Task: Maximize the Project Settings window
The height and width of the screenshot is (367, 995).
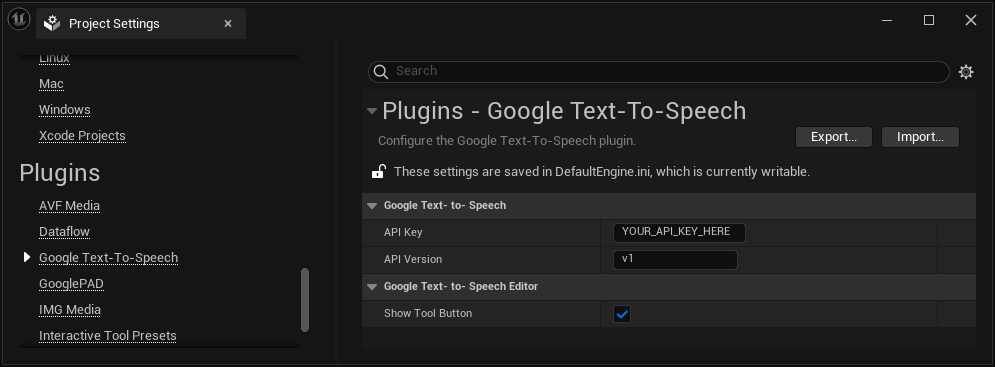Action: pyautogui.click(x=929, y=20)
